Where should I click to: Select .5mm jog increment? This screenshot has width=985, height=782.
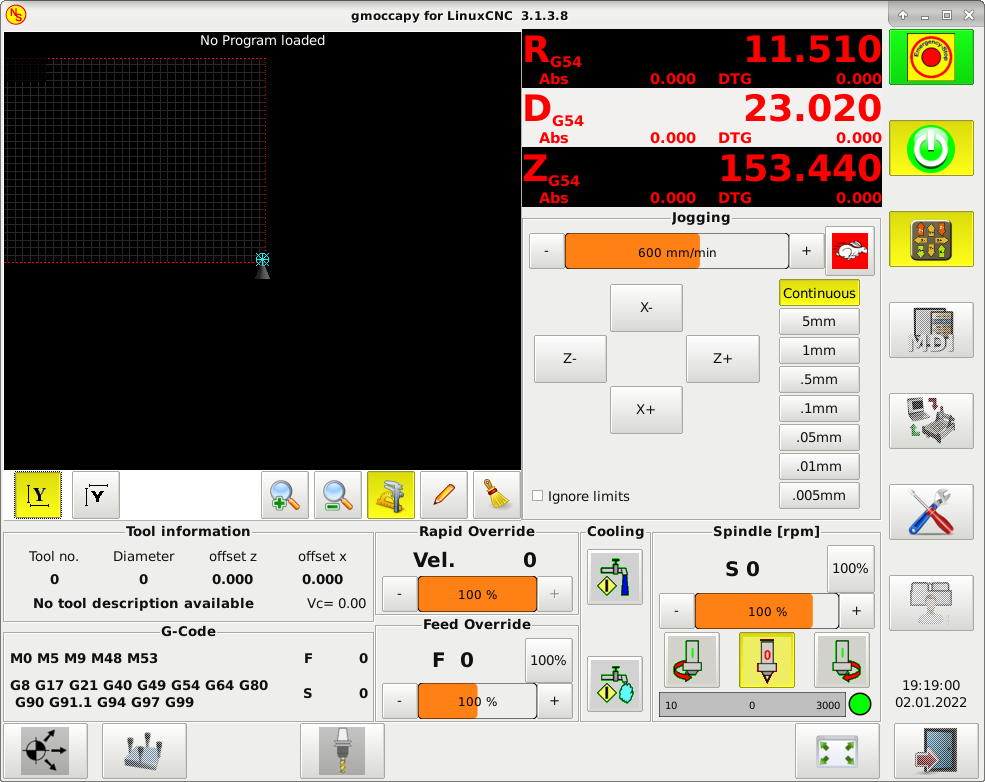coord(819,379)
